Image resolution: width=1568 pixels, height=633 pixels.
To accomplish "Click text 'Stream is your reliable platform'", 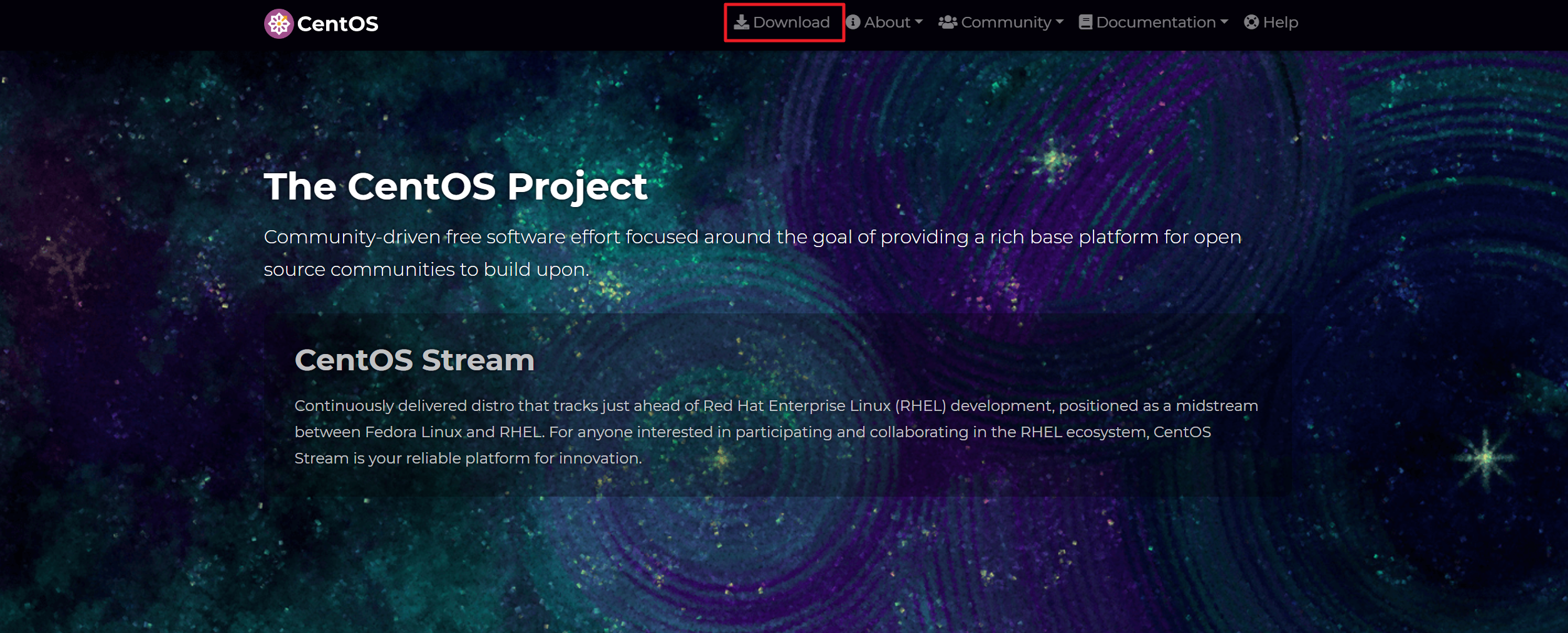I will (412, 458).
